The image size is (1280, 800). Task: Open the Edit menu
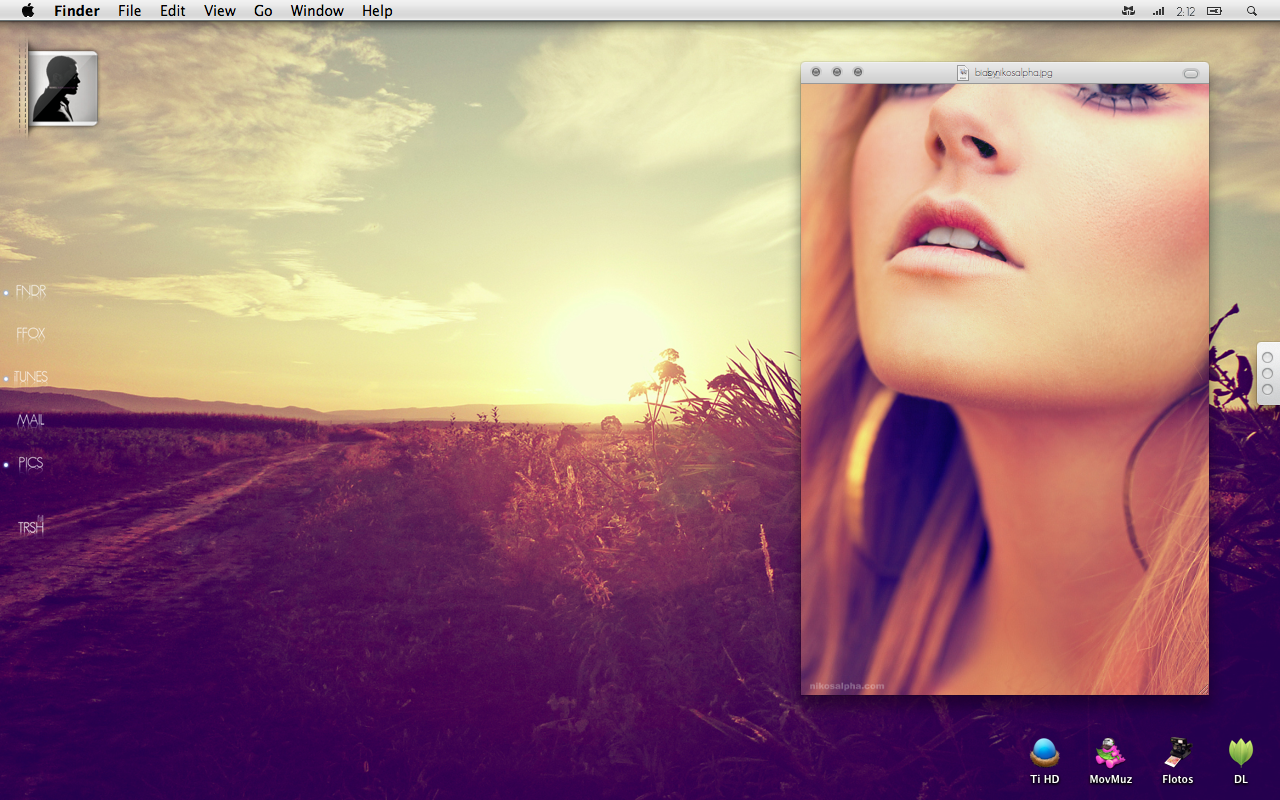coord(173,11)
